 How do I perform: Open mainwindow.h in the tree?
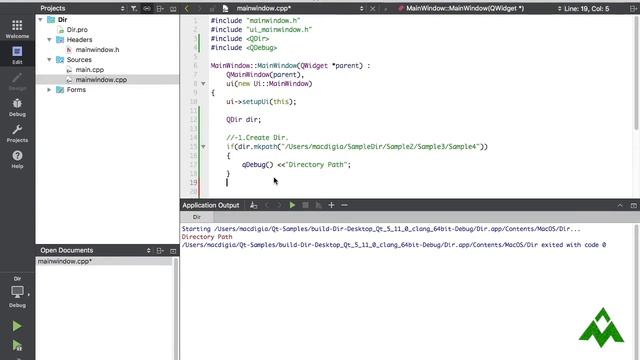[97, 50]
